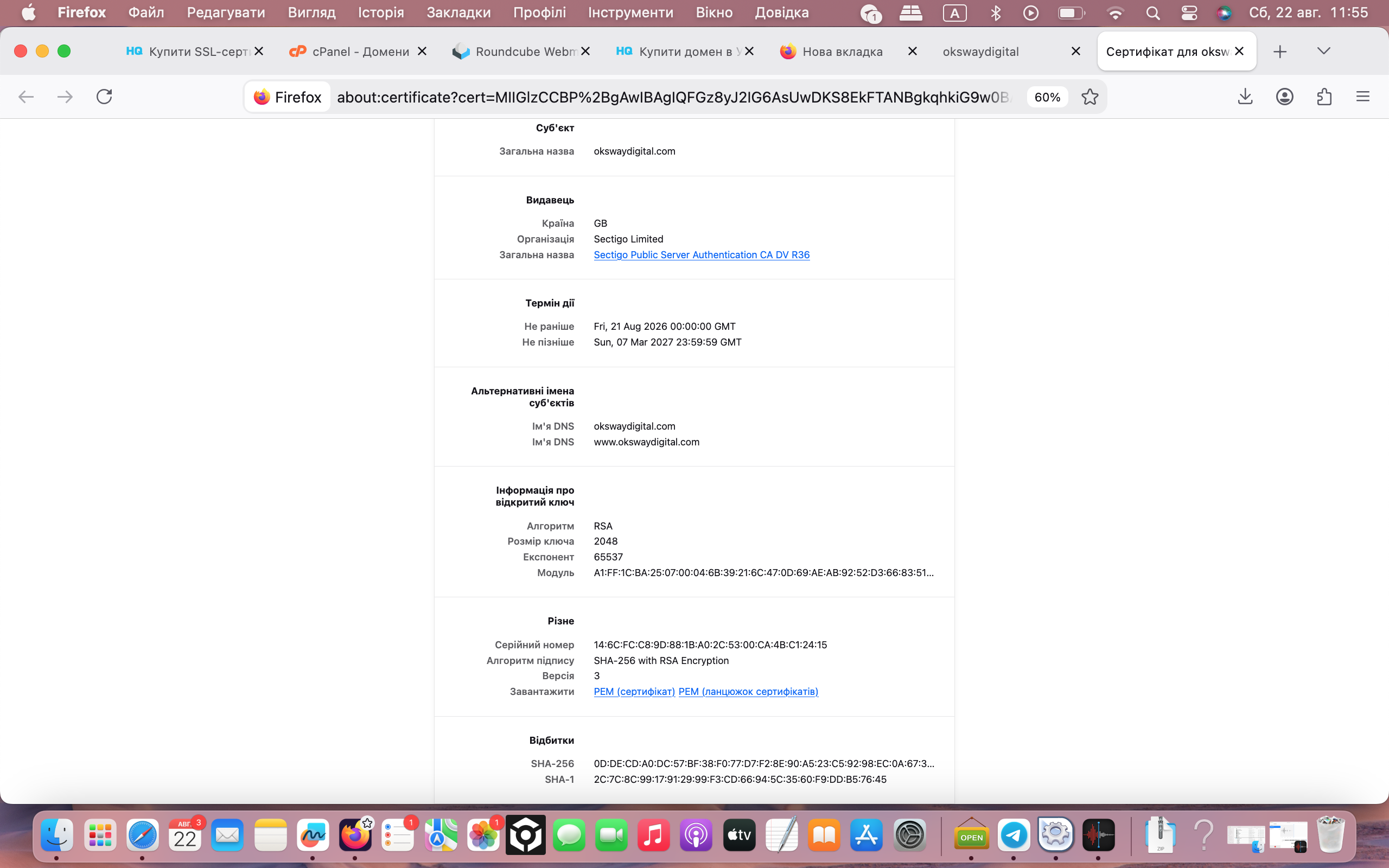
Task: Open Firefox from the Dock
Action: 355,835
